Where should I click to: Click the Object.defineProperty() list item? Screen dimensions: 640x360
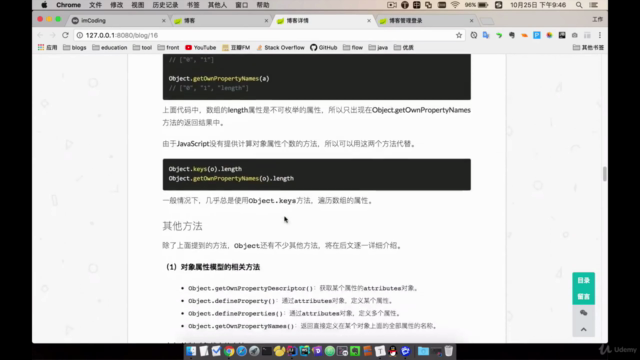click(x=291, y=301)
